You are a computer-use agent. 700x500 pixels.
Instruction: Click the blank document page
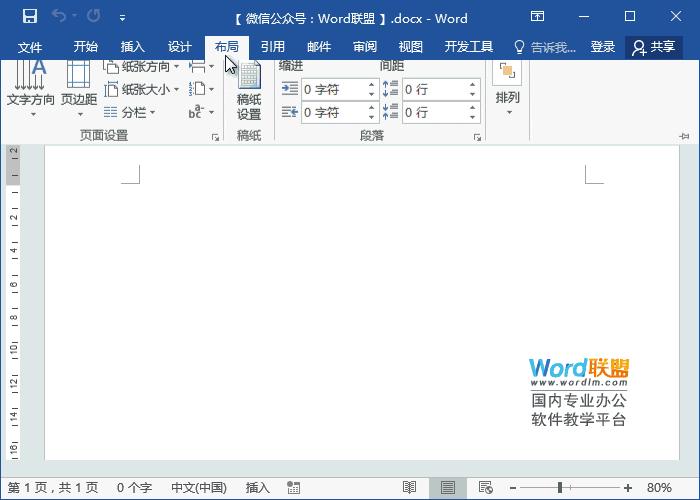362,302
